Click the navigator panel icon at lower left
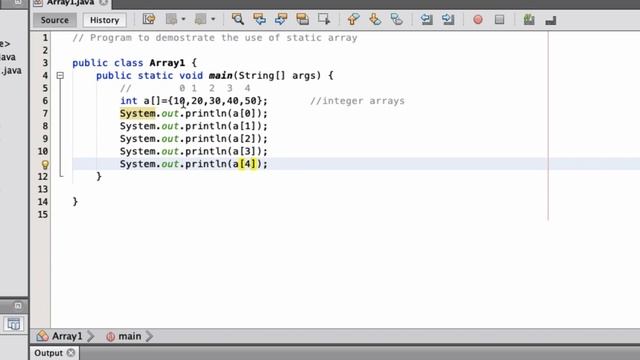The image size is (640, 360). coord(13,324)
